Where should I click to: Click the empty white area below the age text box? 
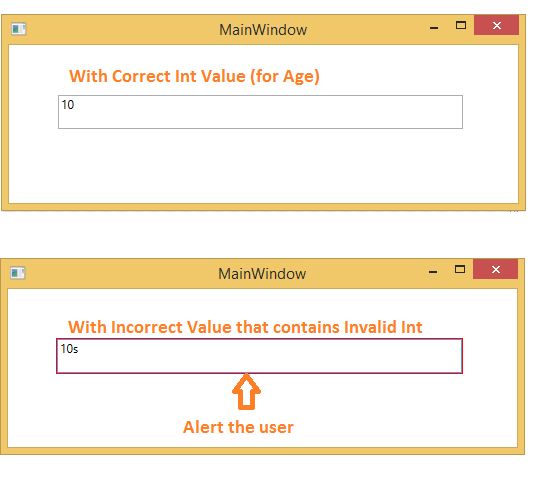tap(260, 165)
